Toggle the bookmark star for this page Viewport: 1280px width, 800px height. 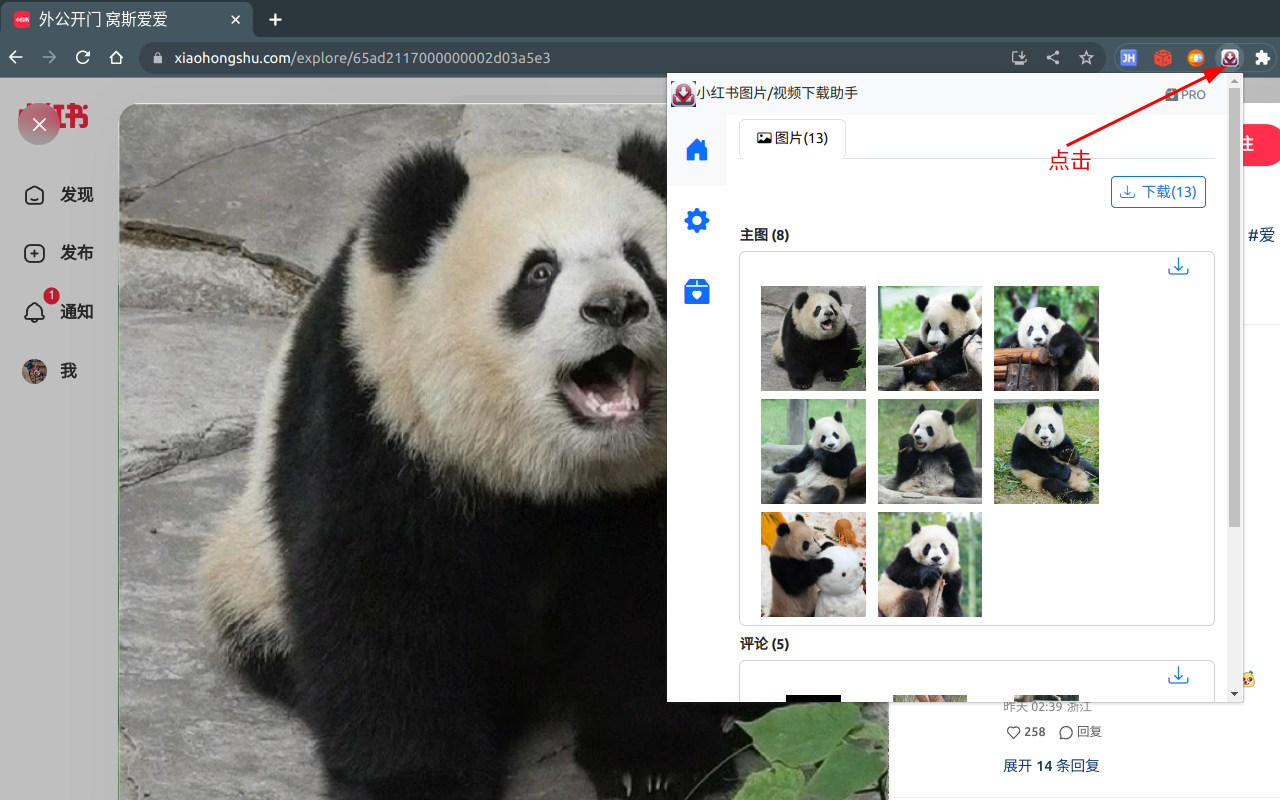click(x=1086, y=58)
